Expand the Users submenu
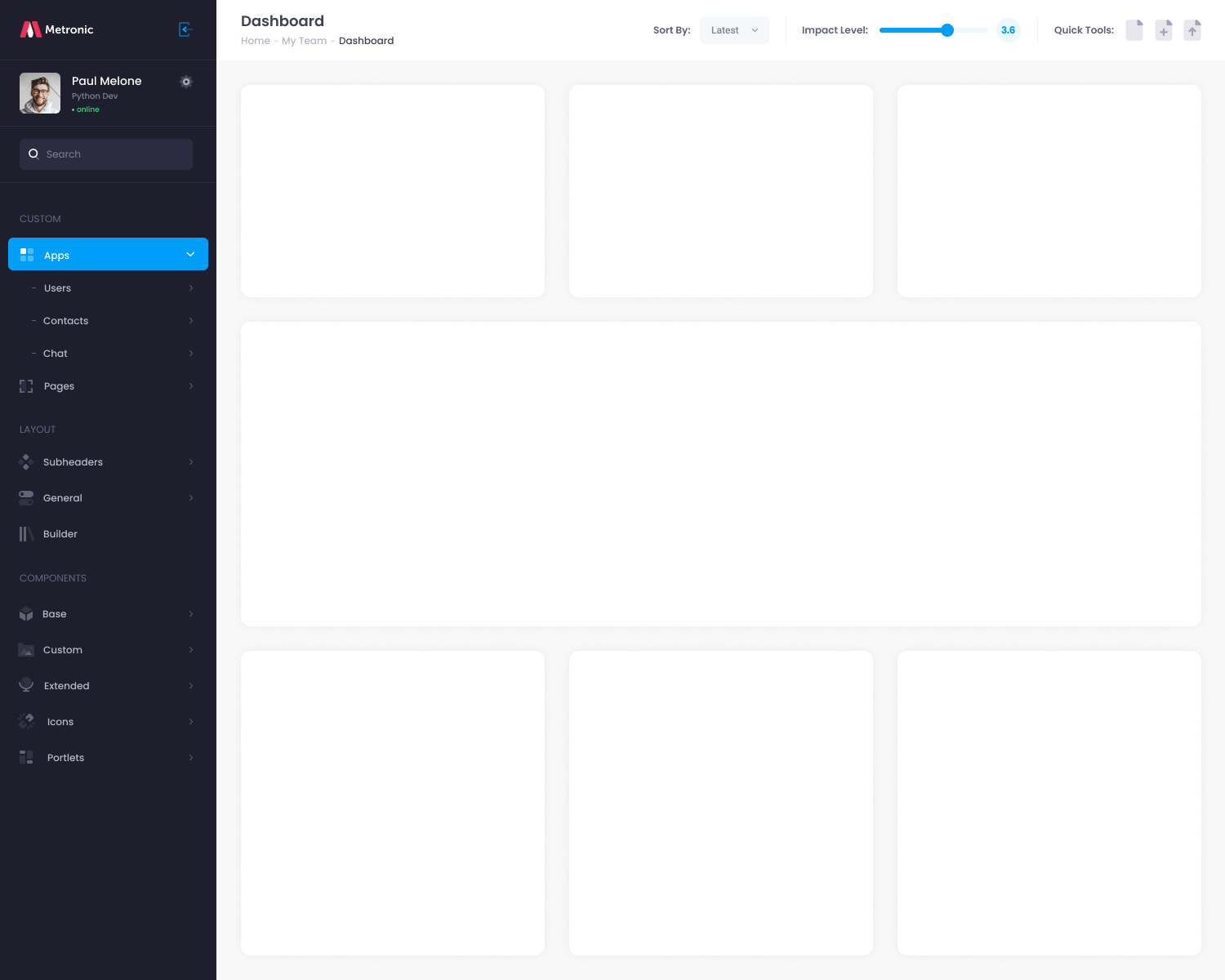1225x980 pixels. (x=191, y=288)
